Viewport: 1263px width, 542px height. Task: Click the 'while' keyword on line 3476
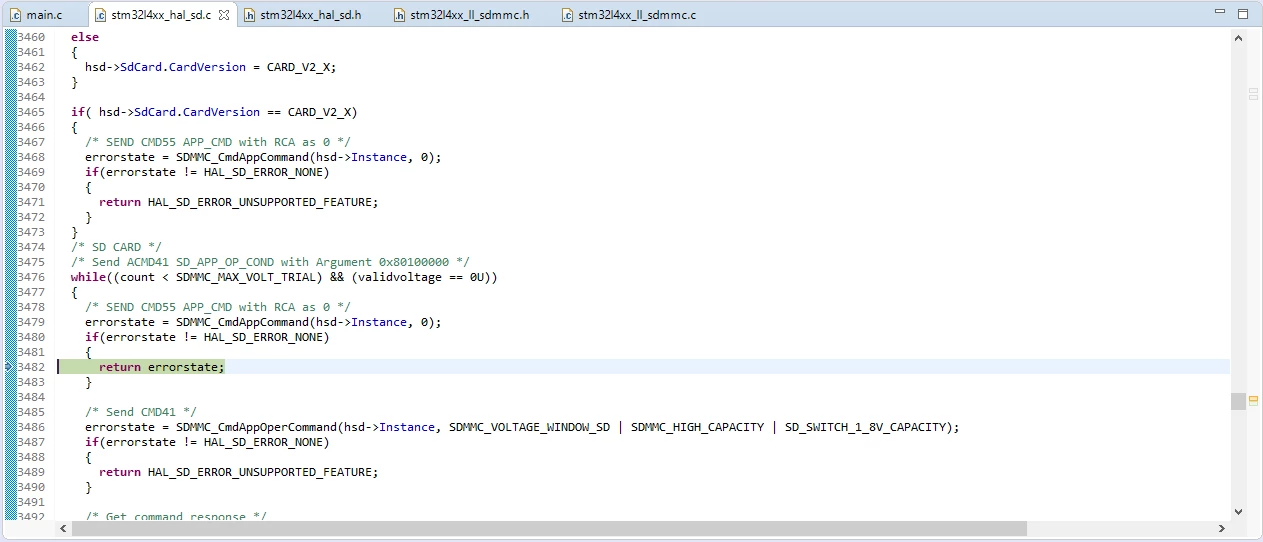[x=88, y=277]
